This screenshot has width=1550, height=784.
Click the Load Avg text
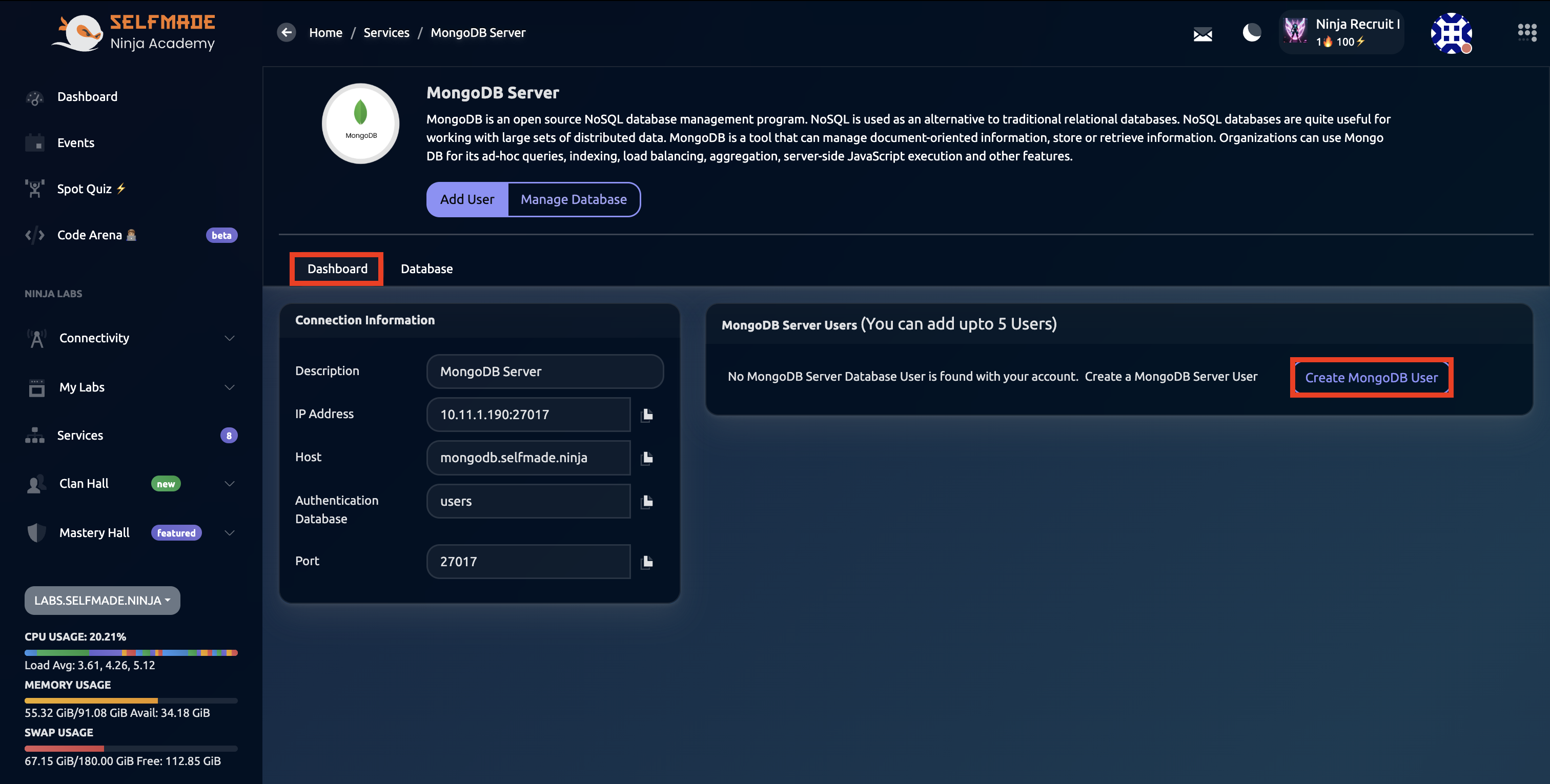coord(90,666)
